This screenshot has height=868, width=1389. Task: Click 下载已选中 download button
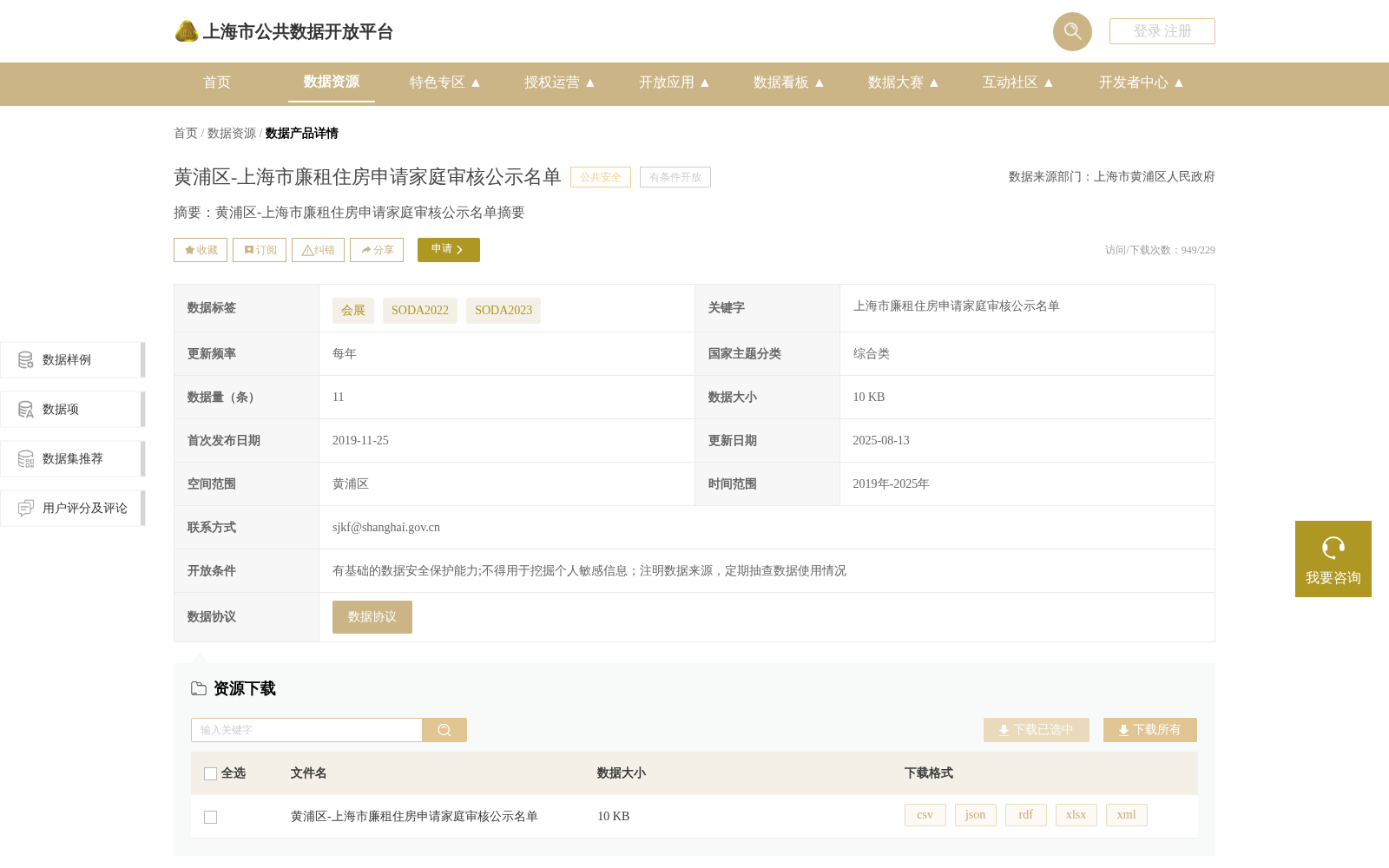click(x=1037, y=730)
